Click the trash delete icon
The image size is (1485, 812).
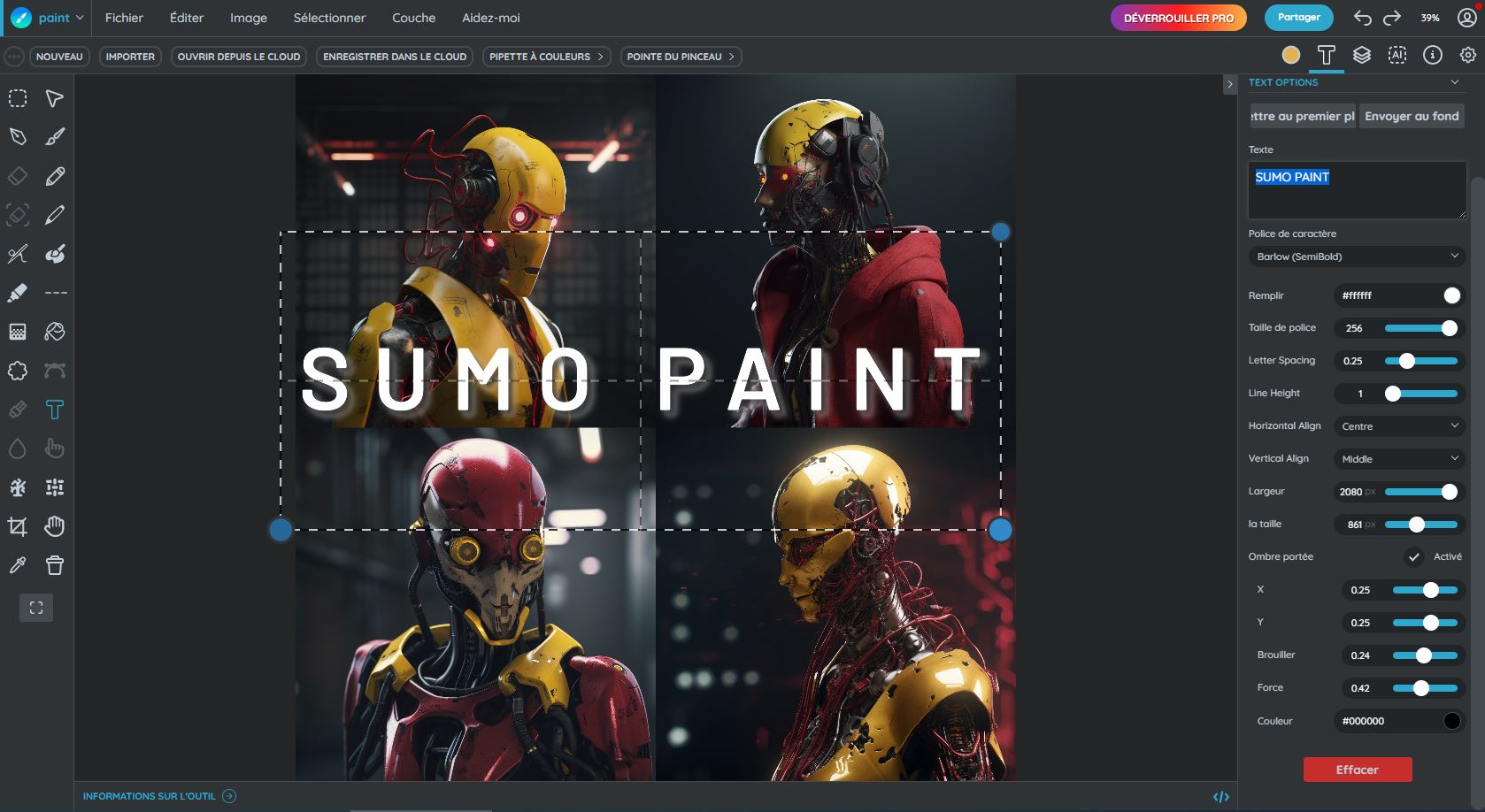click(55, 565)
